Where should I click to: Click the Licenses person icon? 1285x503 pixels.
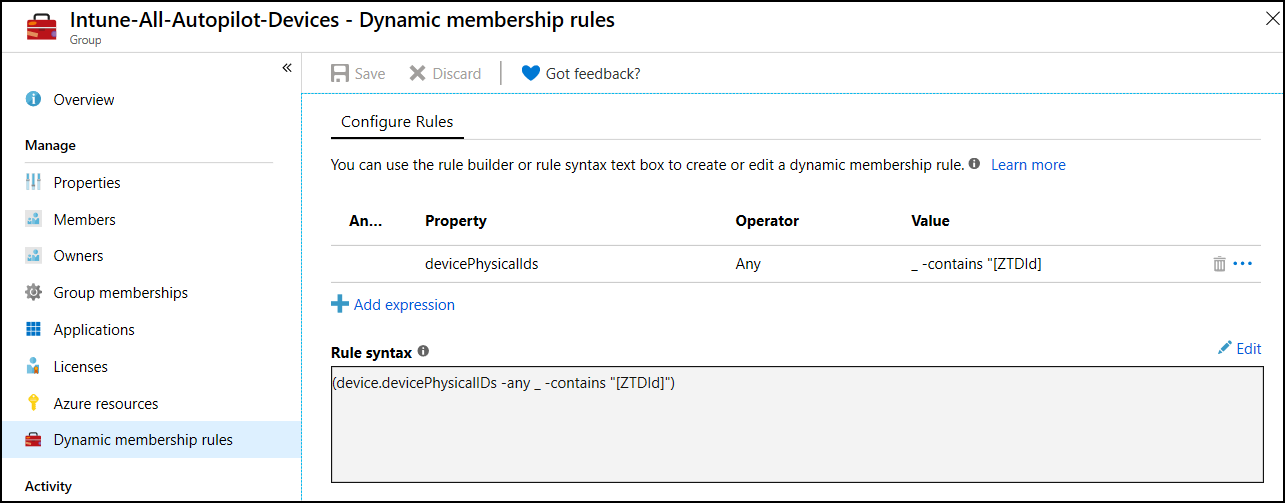33,367
